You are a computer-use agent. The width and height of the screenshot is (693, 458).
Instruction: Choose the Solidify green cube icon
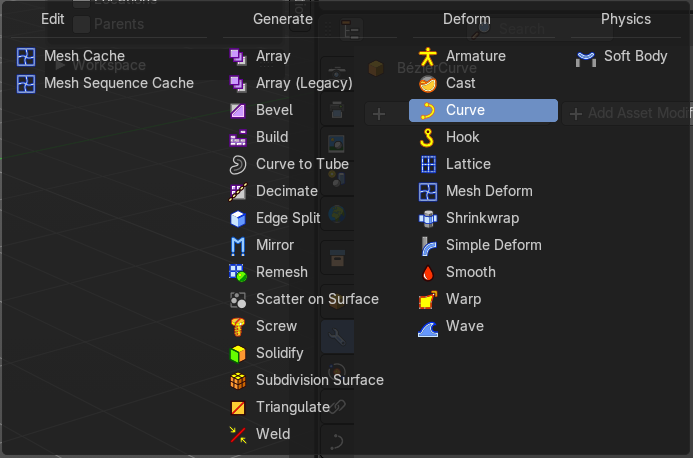238,353
